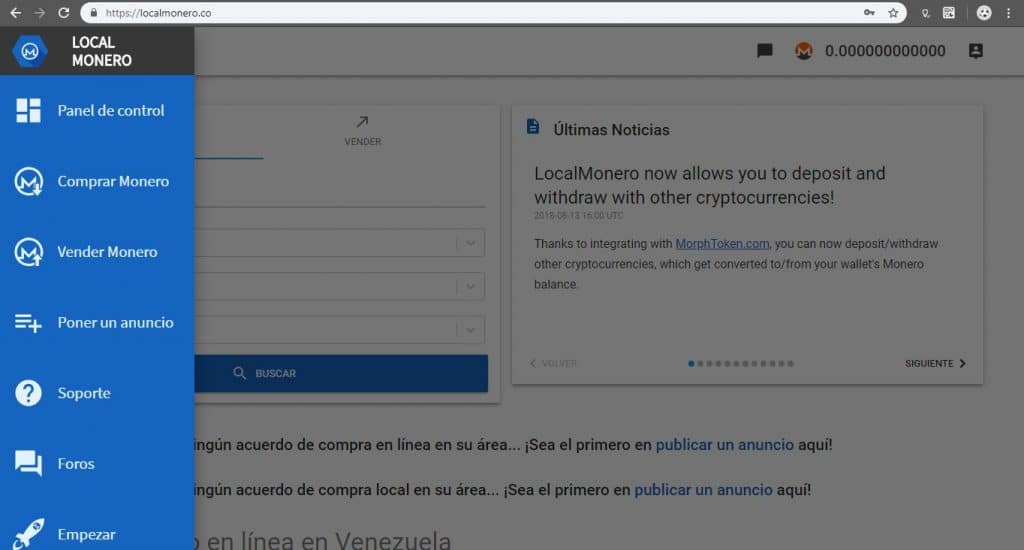Go to Vender Monero
Viewport: 1024px width, 550px height.
pos(97,252)
